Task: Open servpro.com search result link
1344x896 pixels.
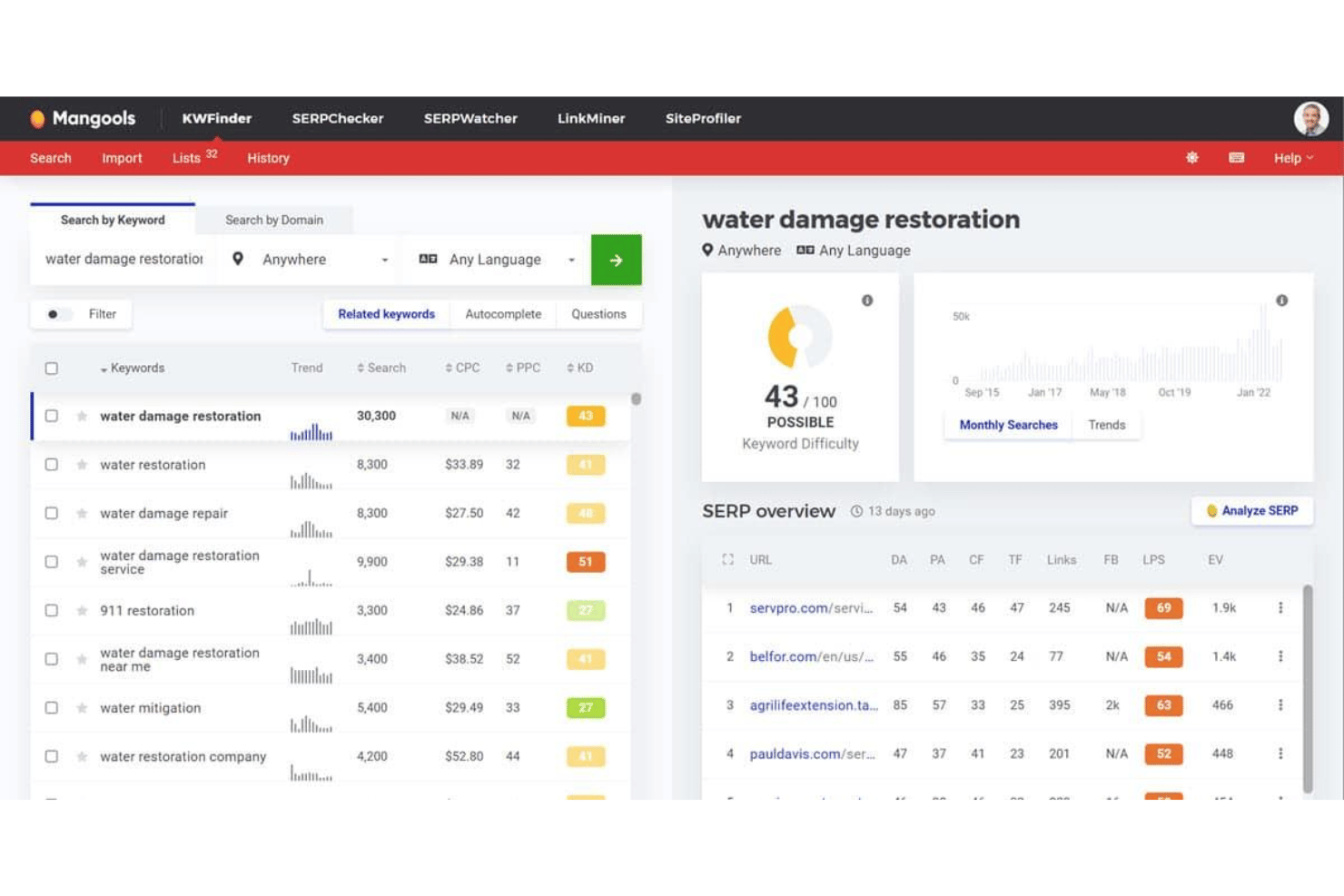Action: [811, 608]
